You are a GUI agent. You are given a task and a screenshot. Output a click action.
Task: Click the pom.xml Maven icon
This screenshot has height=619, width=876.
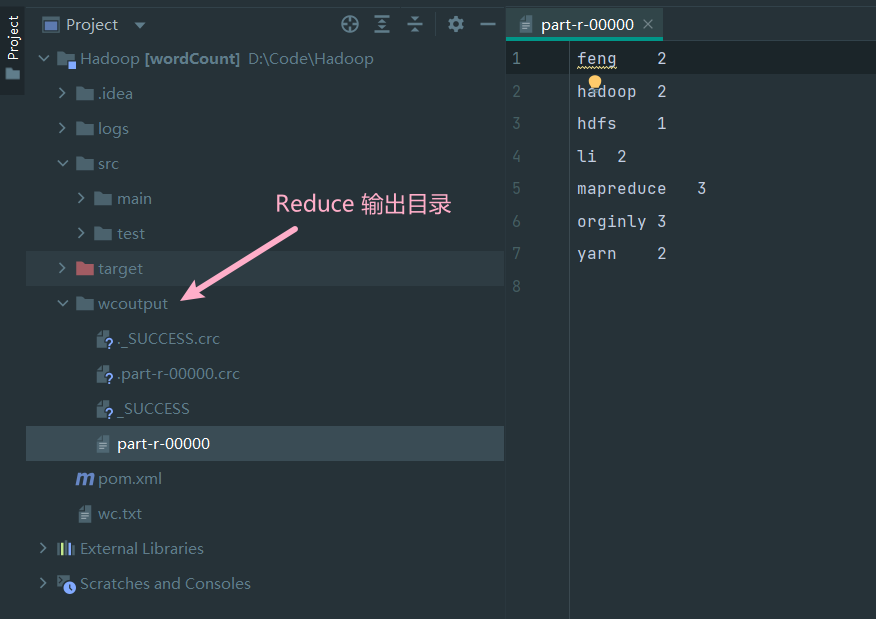[85, 479]
